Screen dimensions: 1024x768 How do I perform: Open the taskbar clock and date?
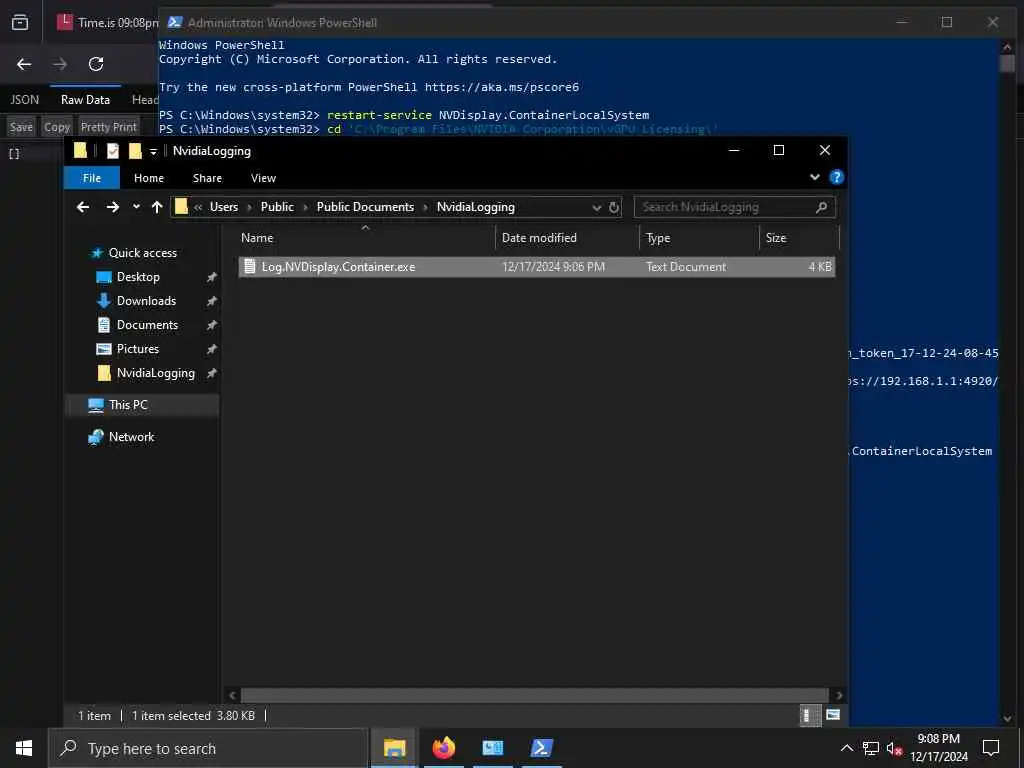(938, 748)
